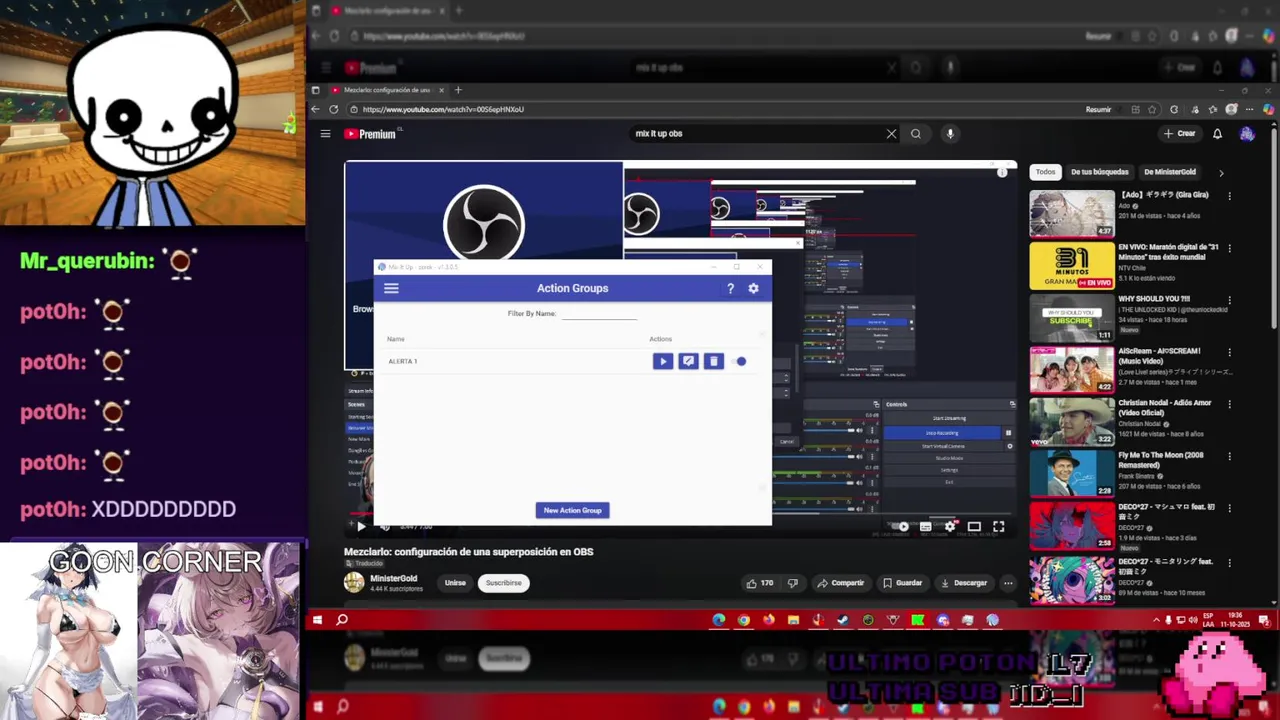Select the De tus búsquedas chip
Viewport: 1280px width, 720px height.
[1099, 172]
